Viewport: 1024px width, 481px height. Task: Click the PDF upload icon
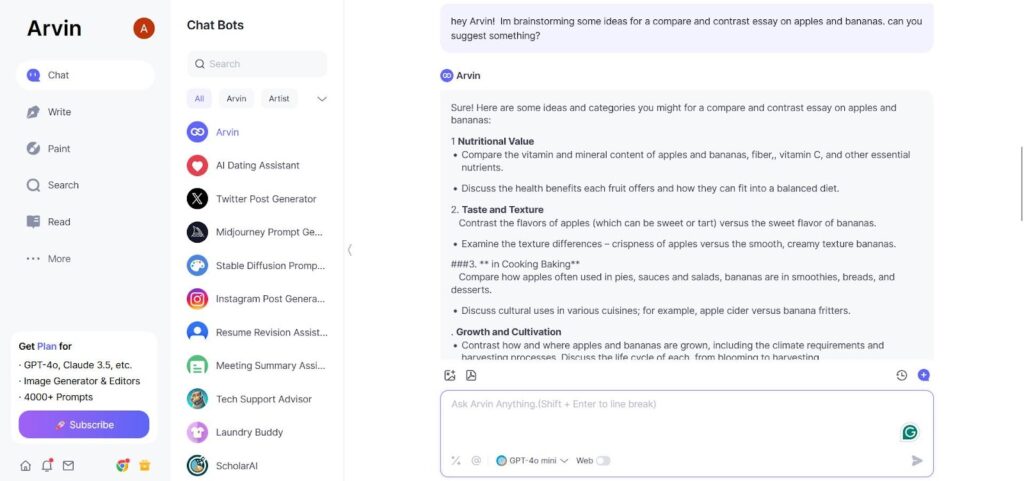click(x=471, y=375)
